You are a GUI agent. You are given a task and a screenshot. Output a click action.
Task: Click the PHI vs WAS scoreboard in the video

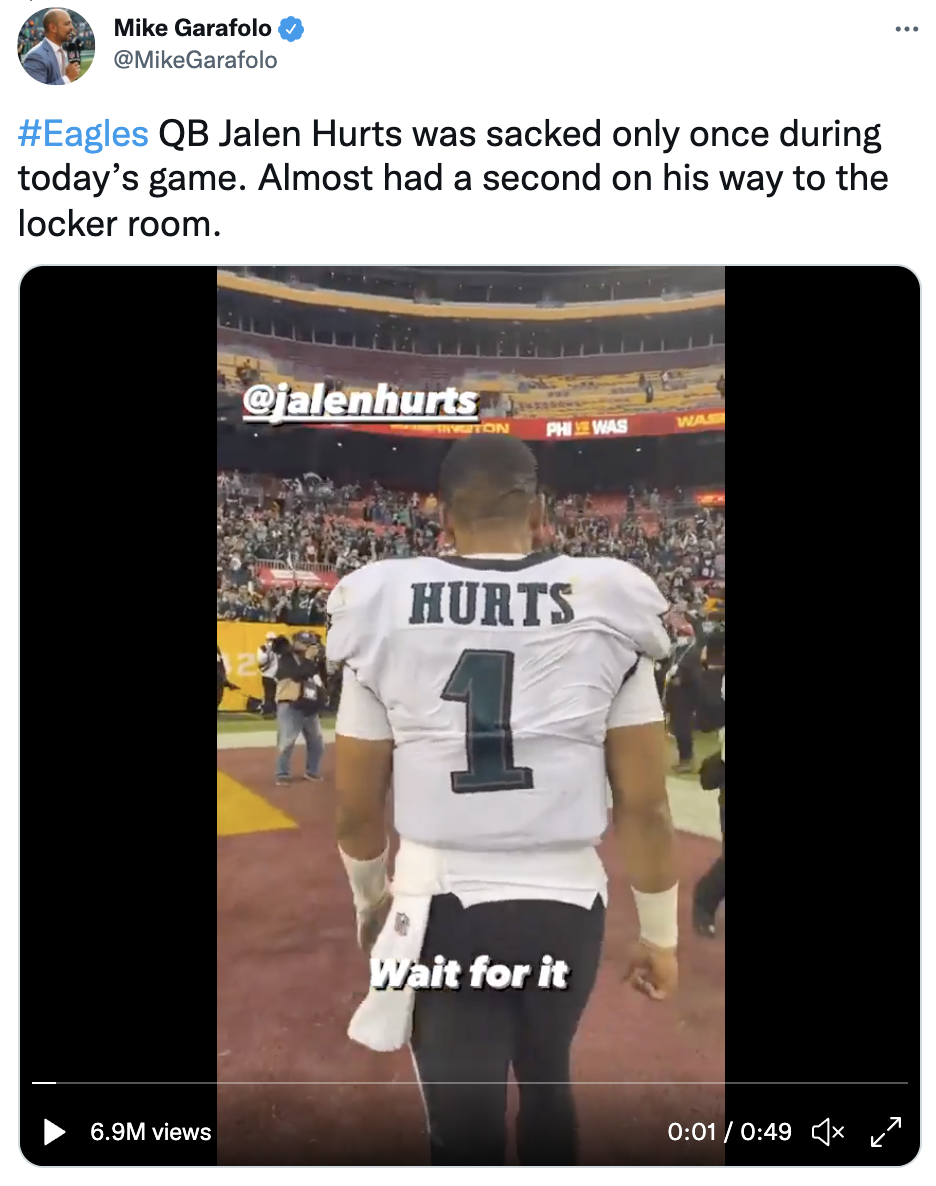586,427
